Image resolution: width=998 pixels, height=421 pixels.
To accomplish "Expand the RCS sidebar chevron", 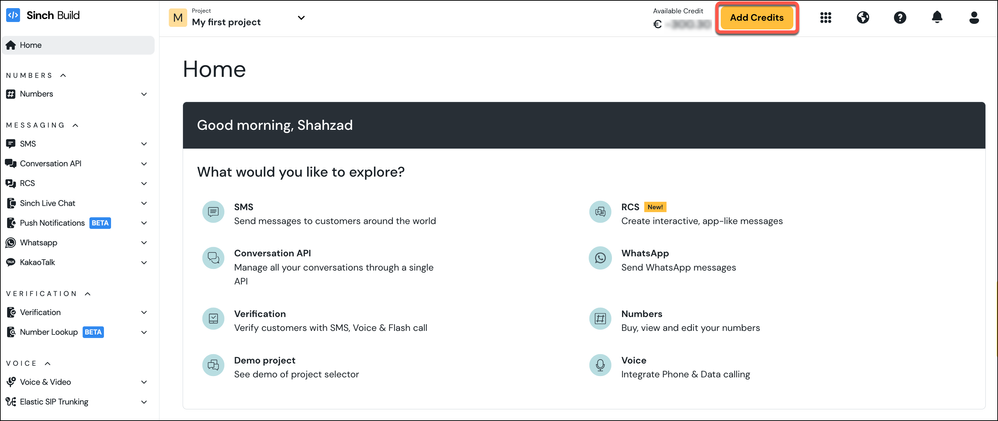I will [144, 183].
